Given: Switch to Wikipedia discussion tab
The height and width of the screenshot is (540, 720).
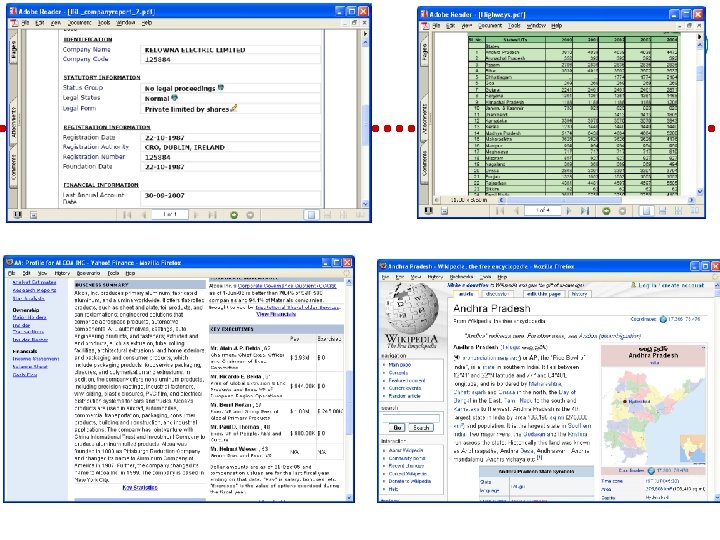Looking at the screenshot, I should [497, 294].
